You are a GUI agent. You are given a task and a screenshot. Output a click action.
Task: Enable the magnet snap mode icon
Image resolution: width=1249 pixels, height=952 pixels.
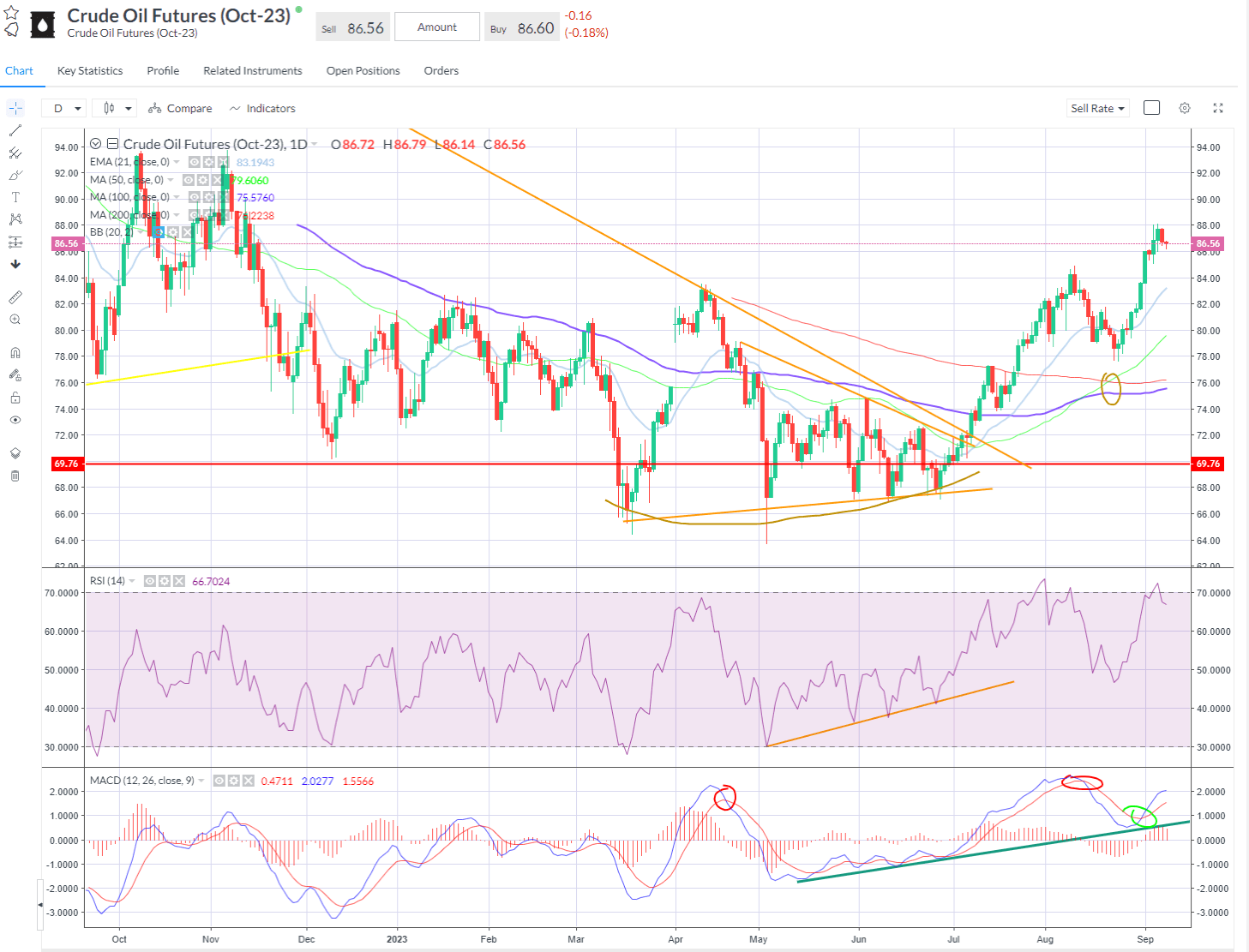point(15,353)
